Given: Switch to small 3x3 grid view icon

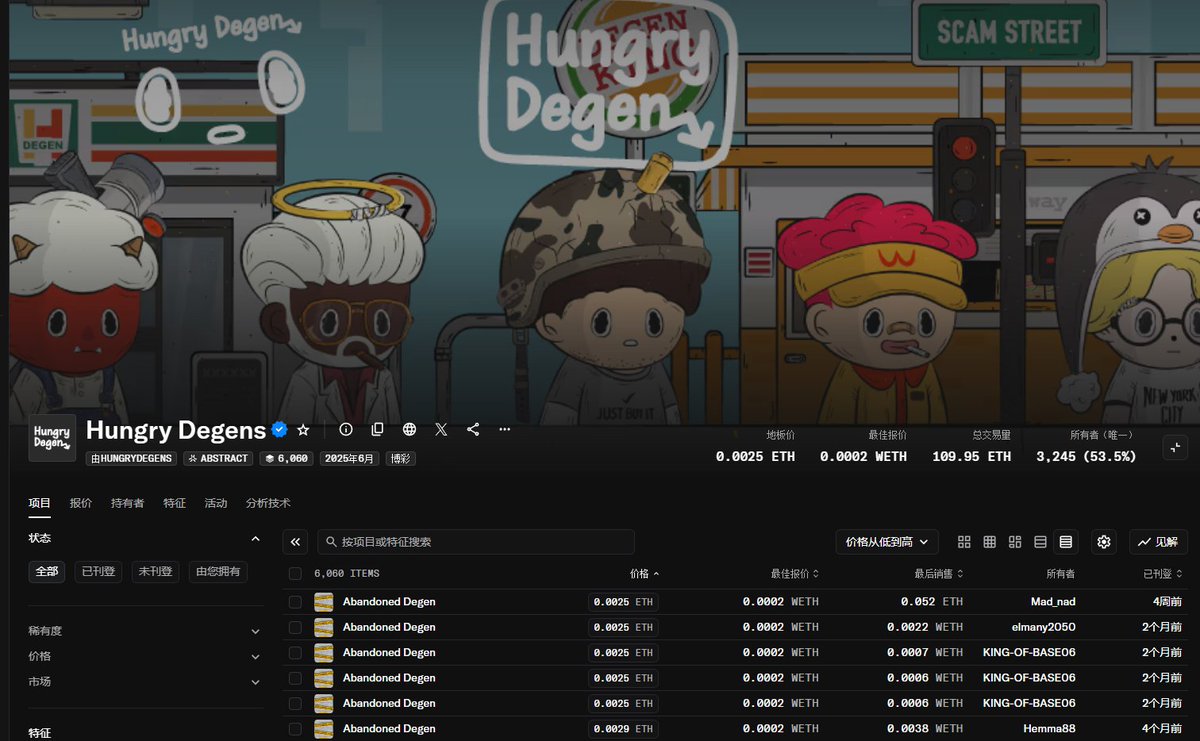Looking at the screenshot, I should (989, 542).
